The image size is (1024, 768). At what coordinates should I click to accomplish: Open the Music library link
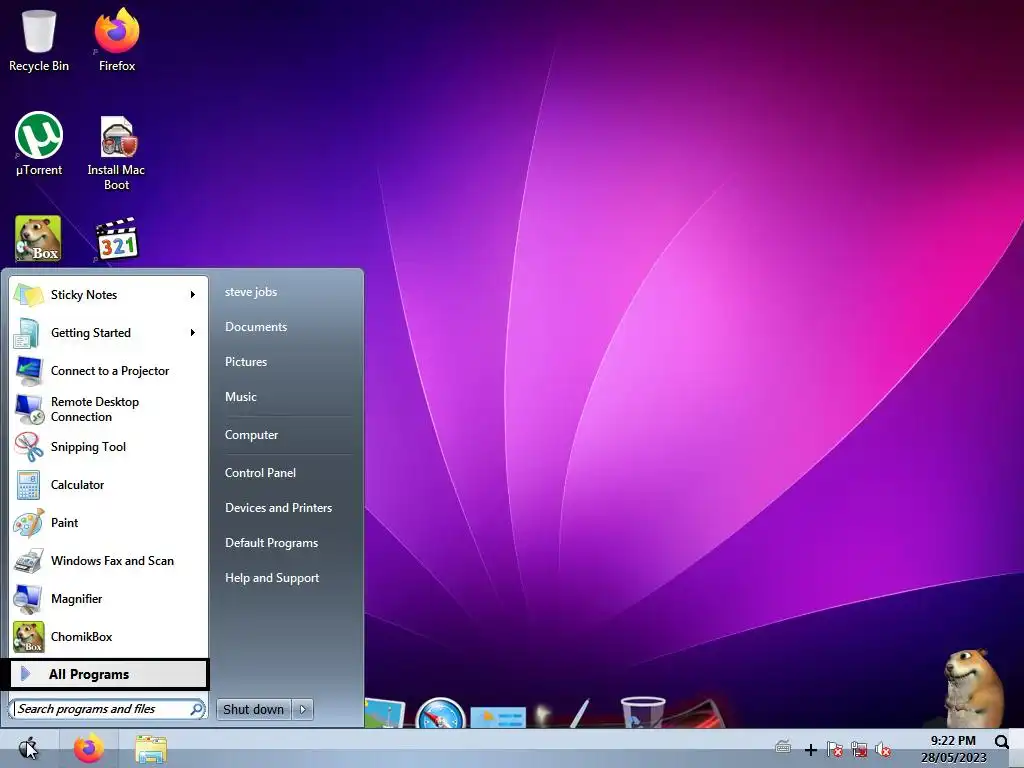241,396
